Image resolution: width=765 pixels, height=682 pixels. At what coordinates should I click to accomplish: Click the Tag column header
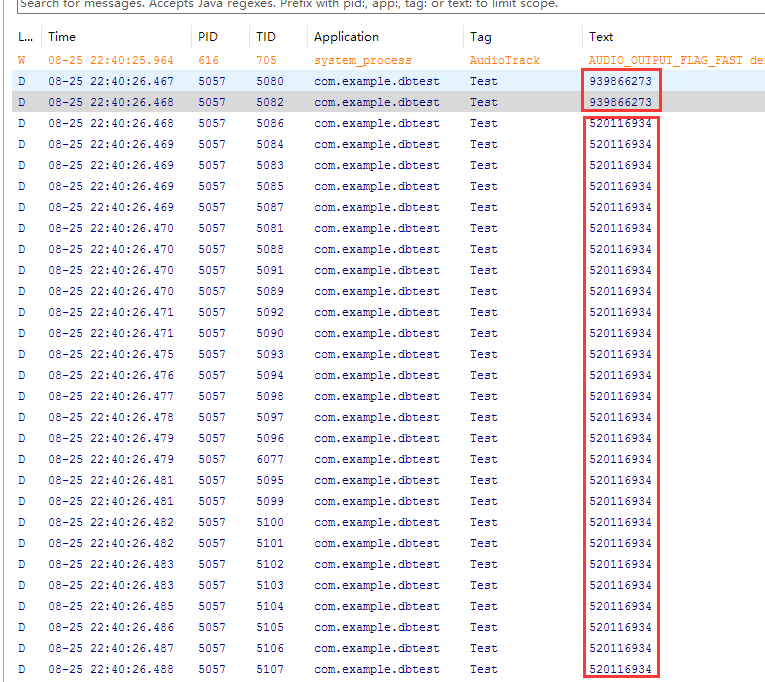480,37
